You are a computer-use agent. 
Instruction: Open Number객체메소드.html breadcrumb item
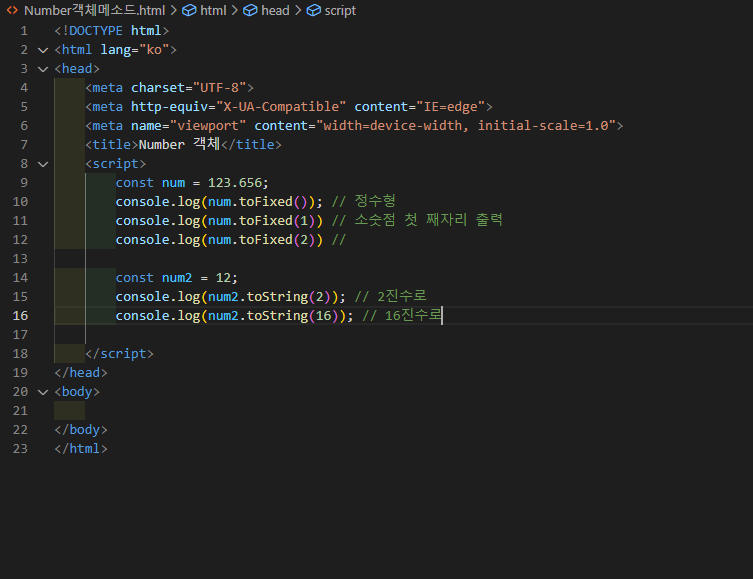pos(95,10)
